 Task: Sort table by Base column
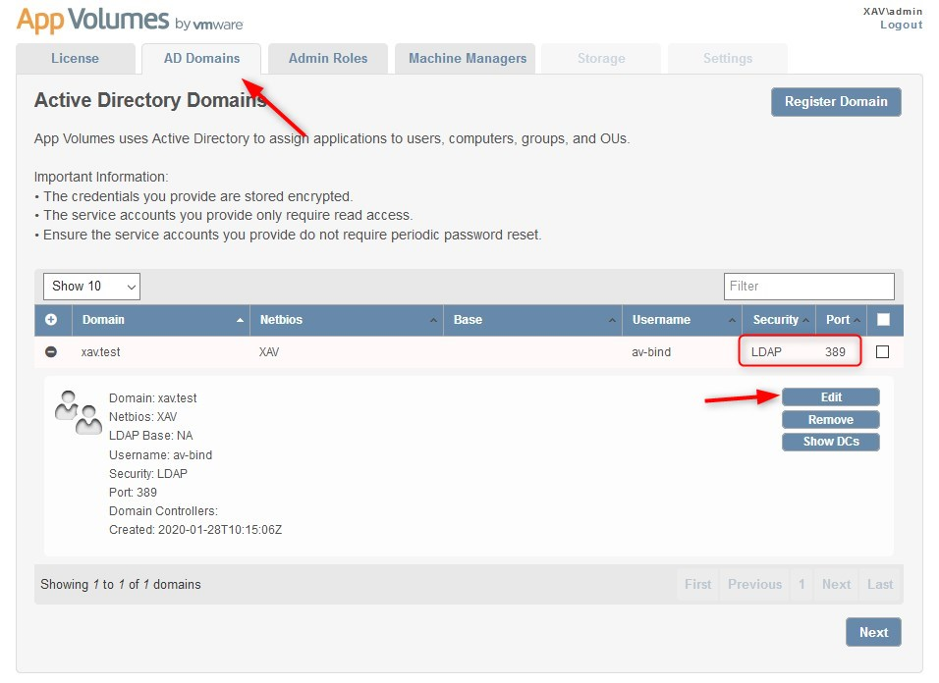coord(533,320)
